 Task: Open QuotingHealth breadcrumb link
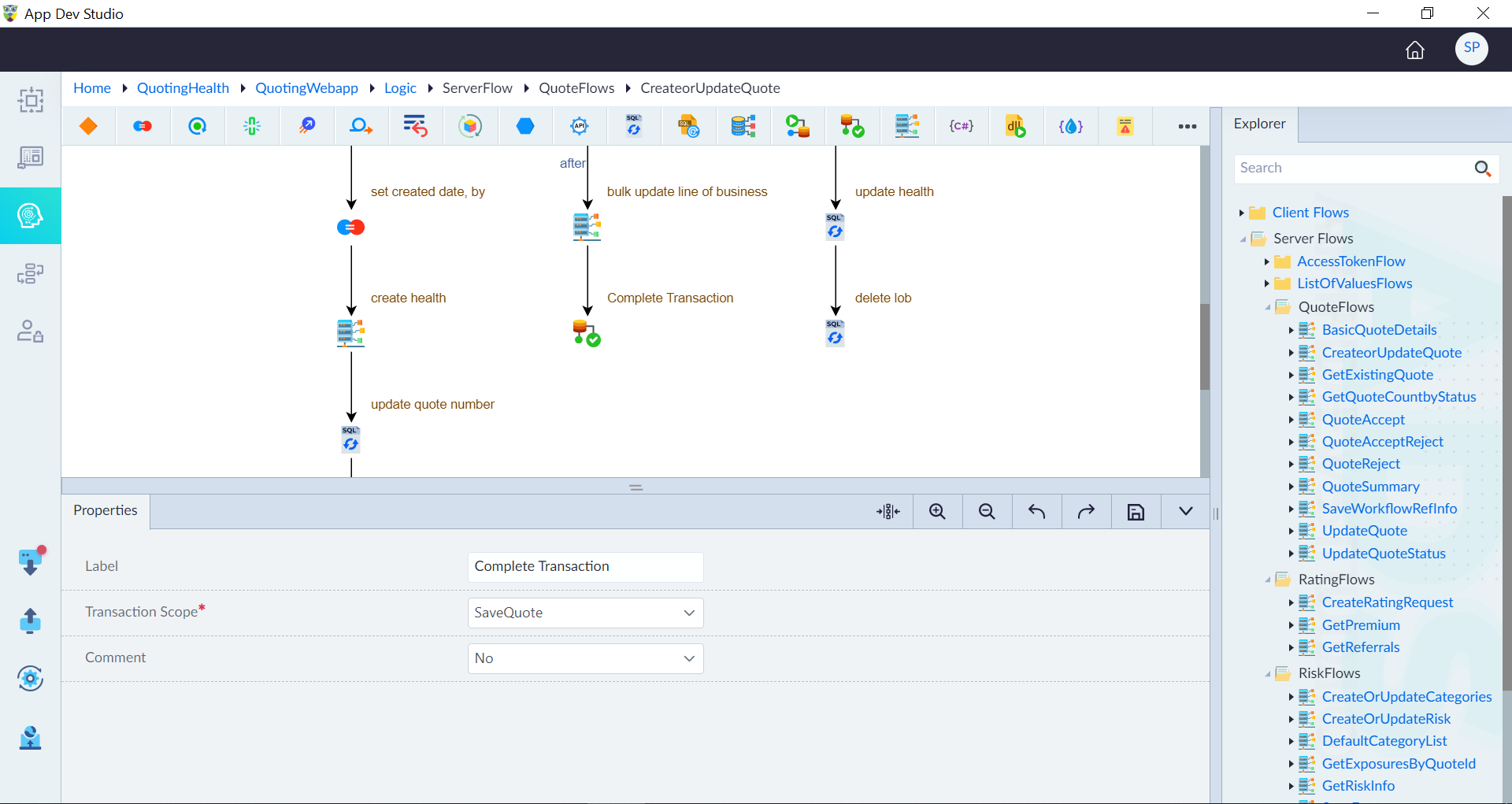(x=183, y=88)
